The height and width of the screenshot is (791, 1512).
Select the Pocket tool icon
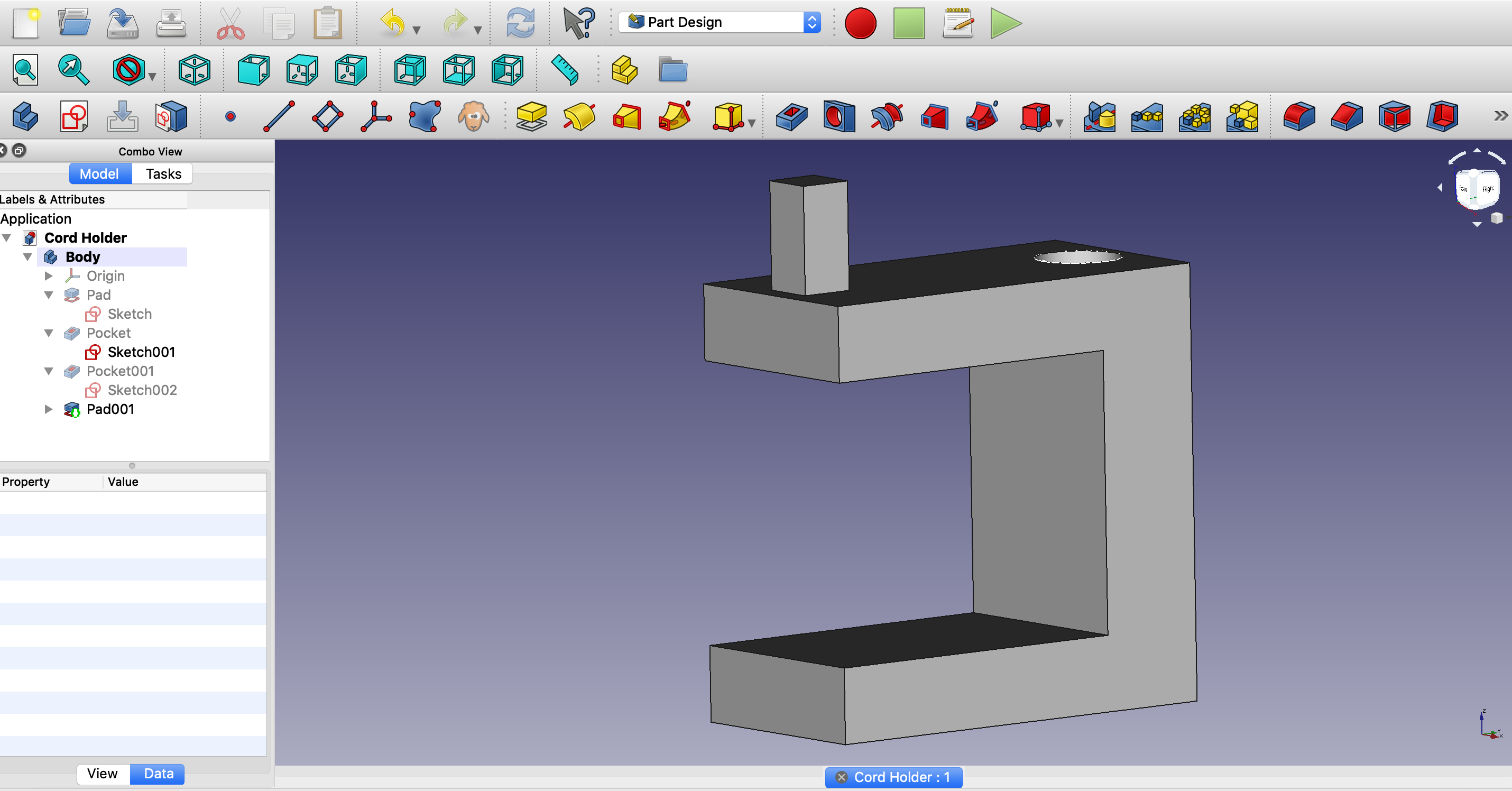point(791,116)
